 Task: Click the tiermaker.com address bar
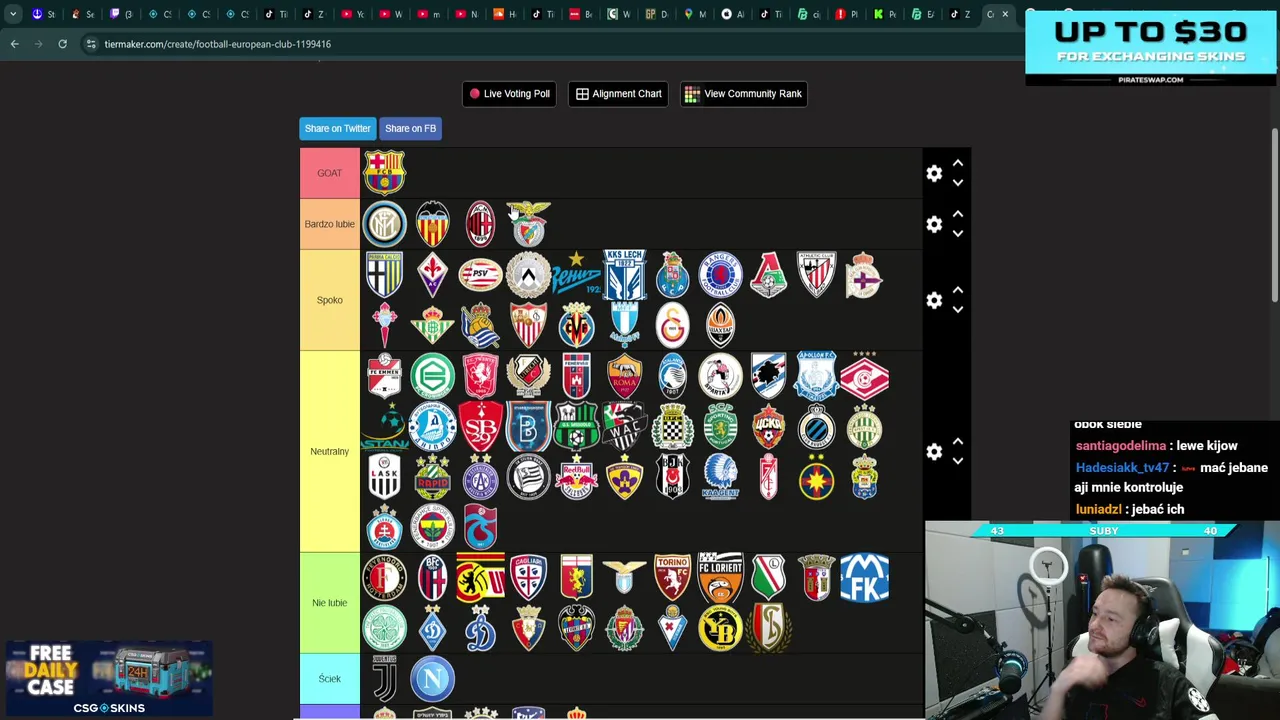click(217, 44)
